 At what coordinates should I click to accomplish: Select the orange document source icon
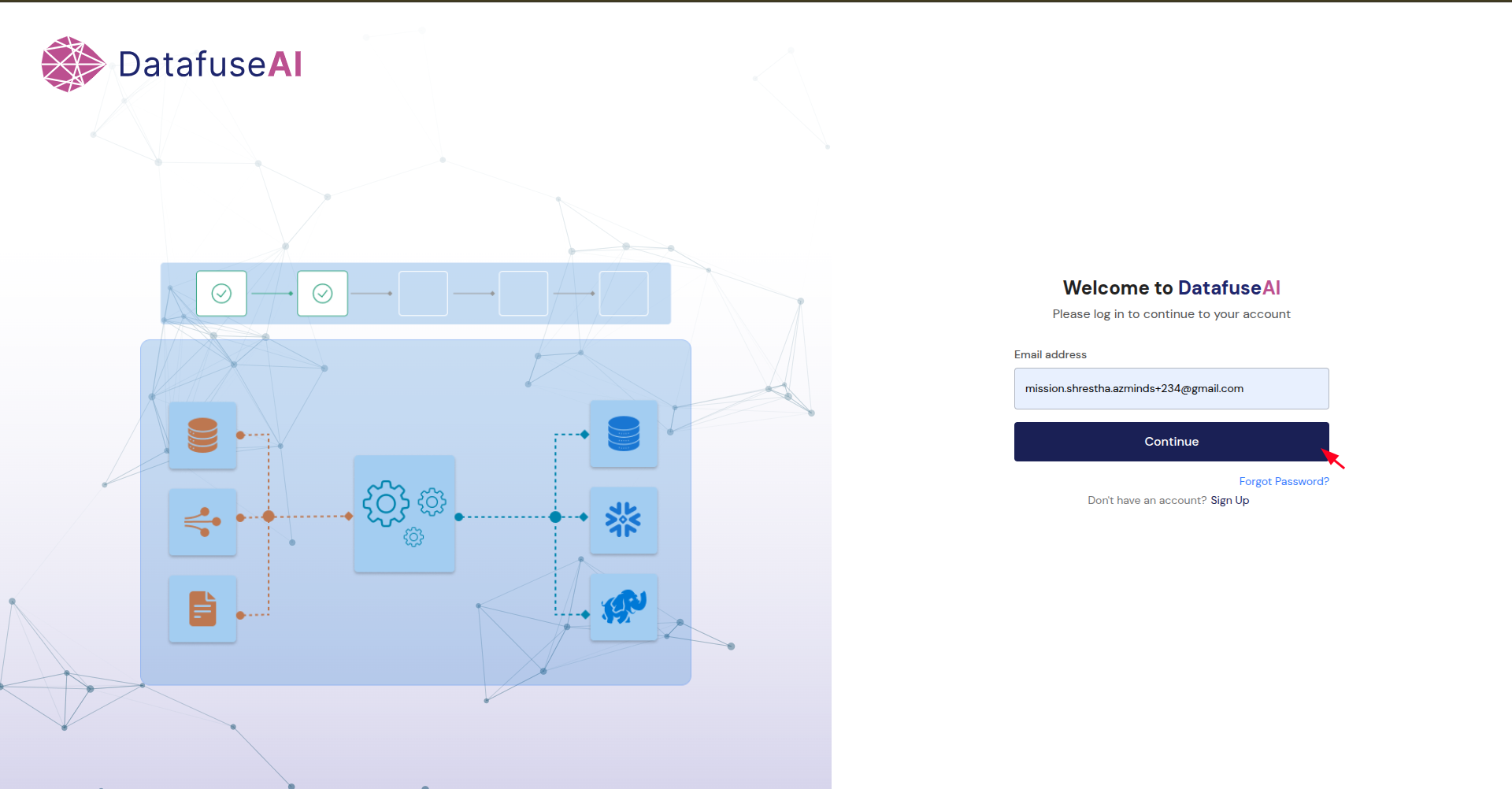(x=202, y=608)
